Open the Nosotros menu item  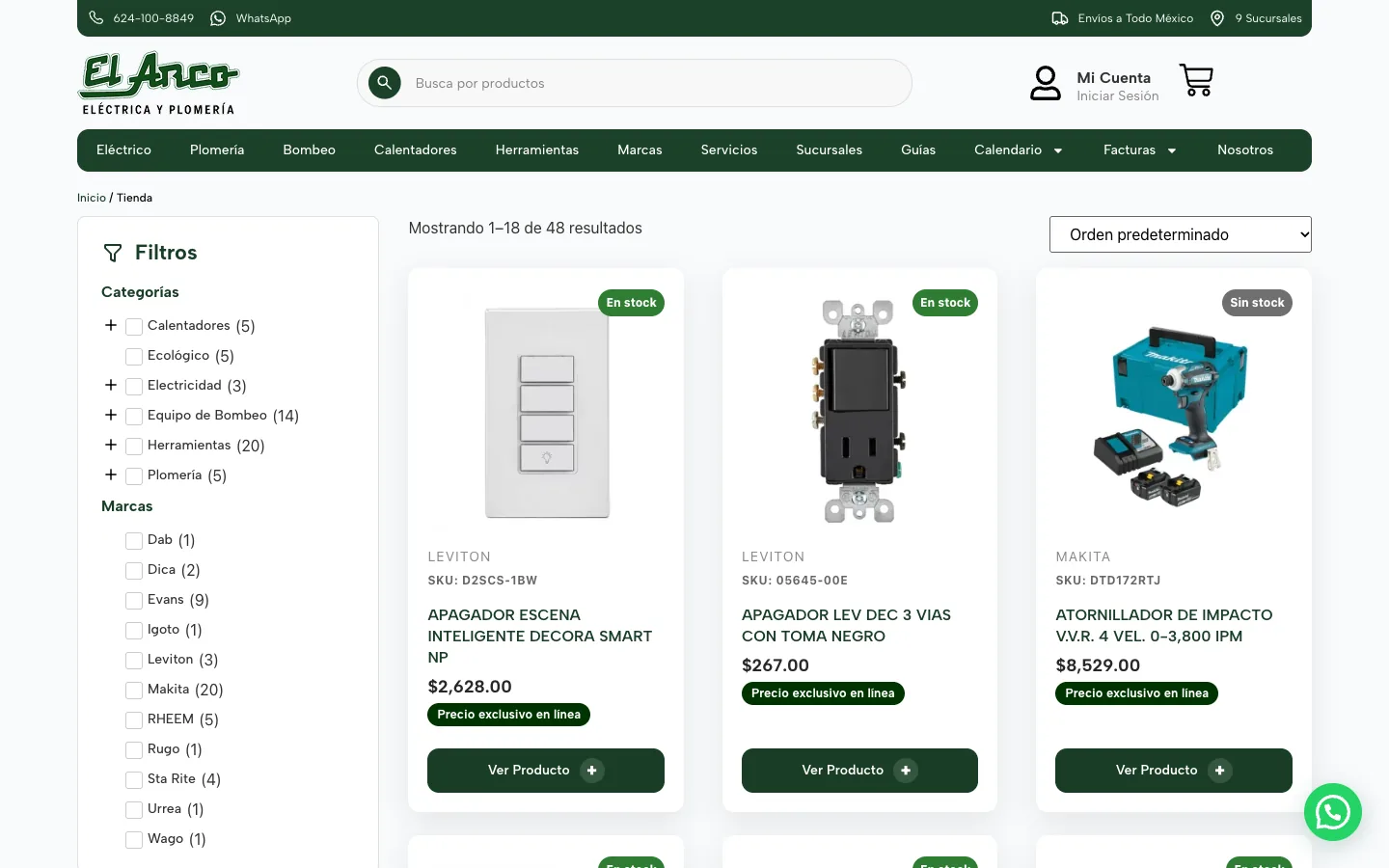[x=1245, y=150]
